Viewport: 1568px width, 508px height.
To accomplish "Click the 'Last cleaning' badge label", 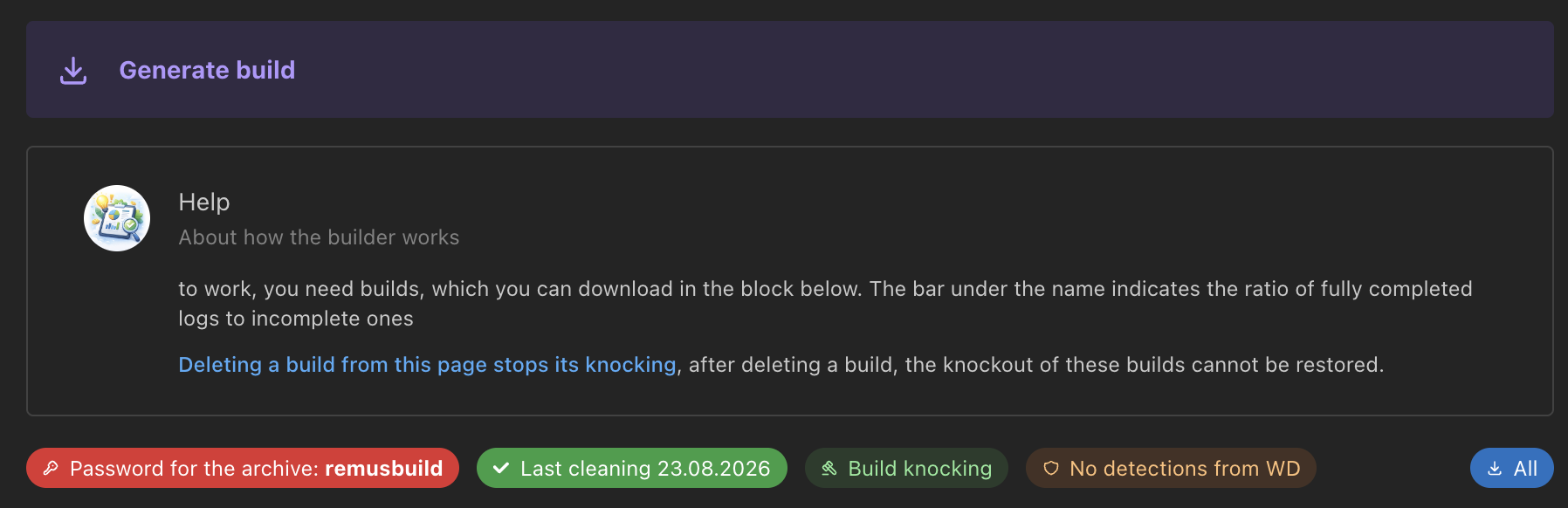I will coord(585,469).
